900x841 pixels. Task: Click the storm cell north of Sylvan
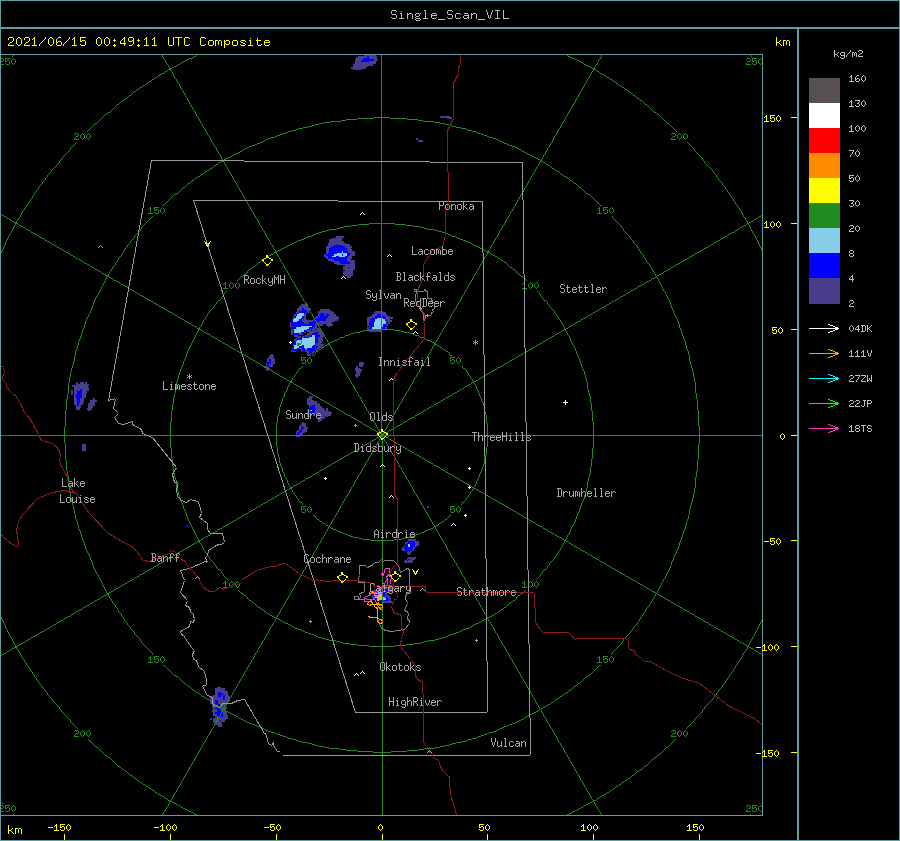tap(340, 256)
